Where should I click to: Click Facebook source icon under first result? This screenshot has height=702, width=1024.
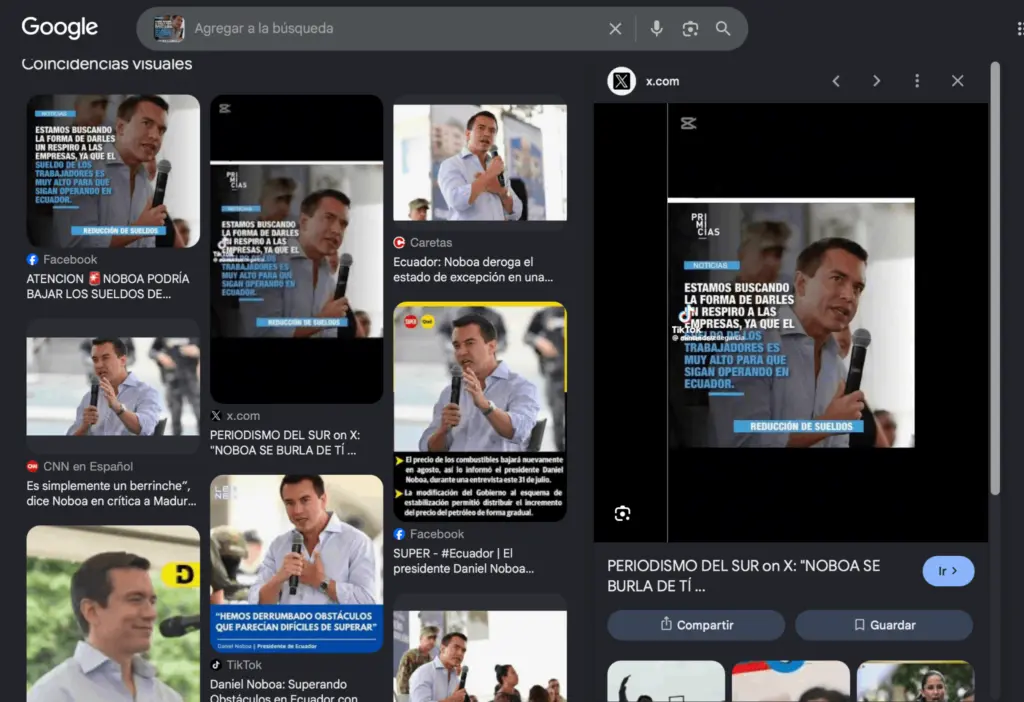[33, 259]
